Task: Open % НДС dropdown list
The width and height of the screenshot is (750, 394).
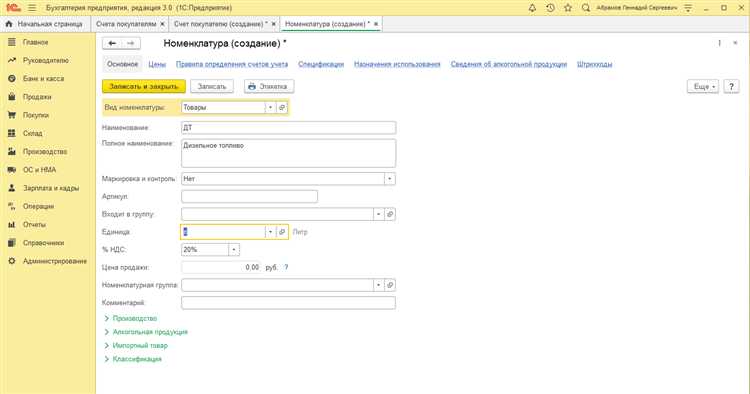Action: [234, 250]
